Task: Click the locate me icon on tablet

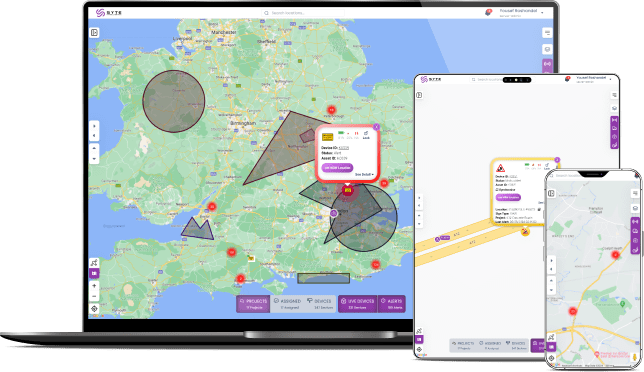Action: click(x=419, y=350)
